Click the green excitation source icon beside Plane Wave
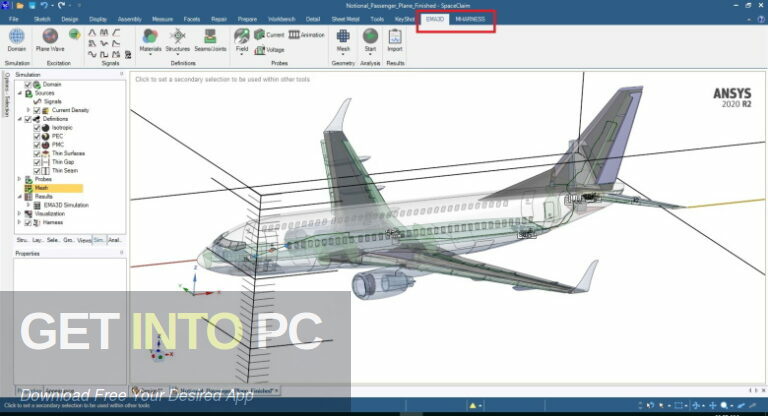 click(x=74, y=34)
